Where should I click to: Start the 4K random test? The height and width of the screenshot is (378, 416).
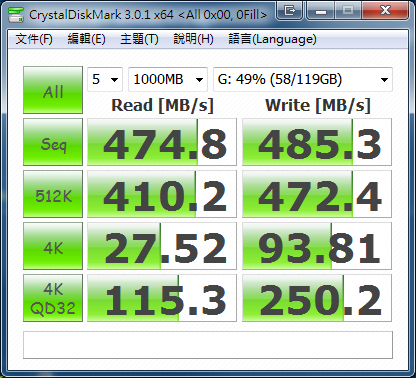53,246
